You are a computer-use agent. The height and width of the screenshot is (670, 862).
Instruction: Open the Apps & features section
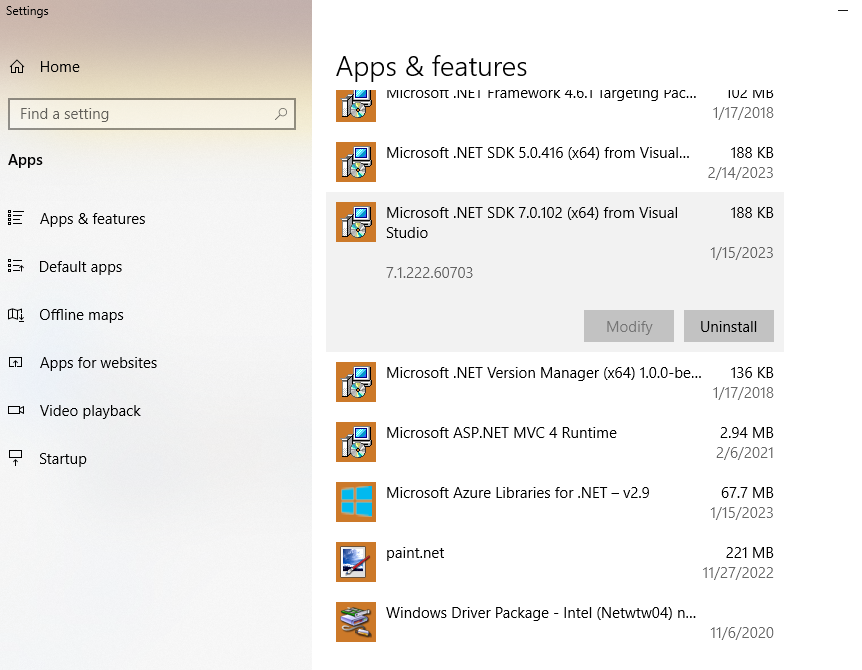pos(92,219)
